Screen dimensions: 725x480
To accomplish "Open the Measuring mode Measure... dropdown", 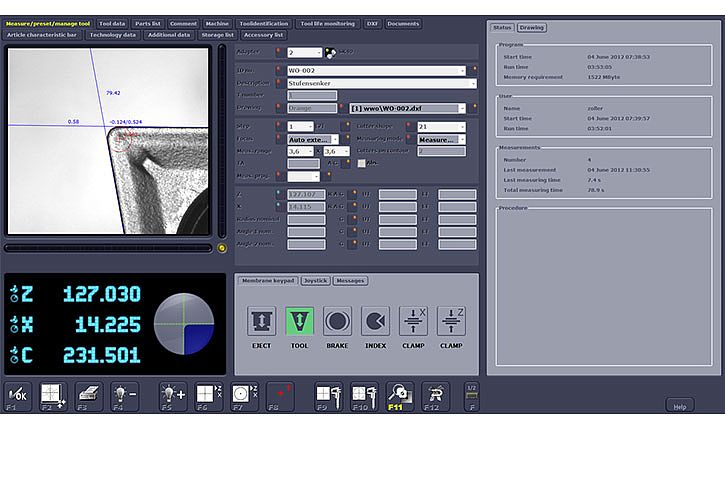I will (x=442, y=139).
